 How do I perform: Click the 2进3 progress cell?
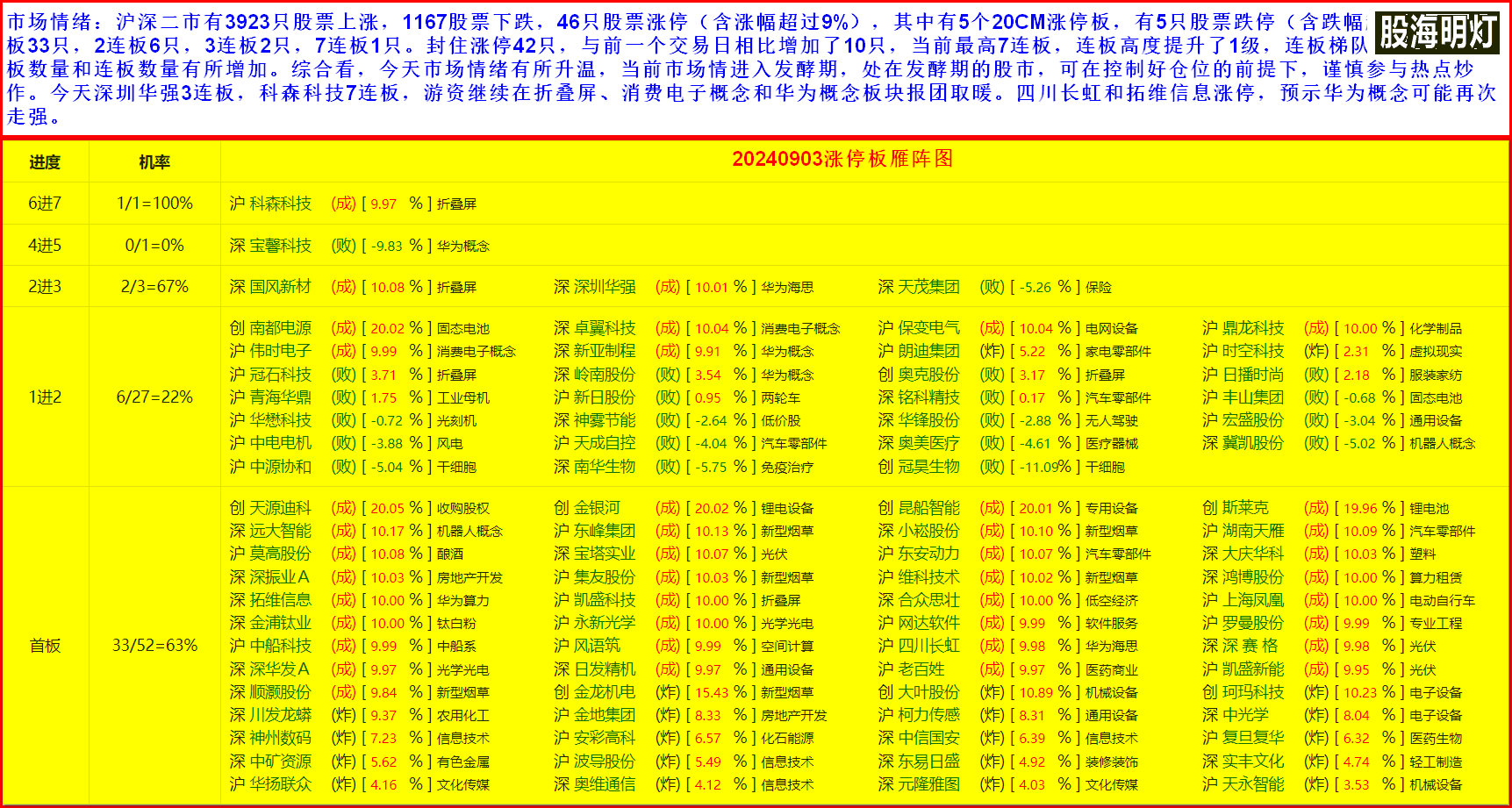tap(45, 287)
